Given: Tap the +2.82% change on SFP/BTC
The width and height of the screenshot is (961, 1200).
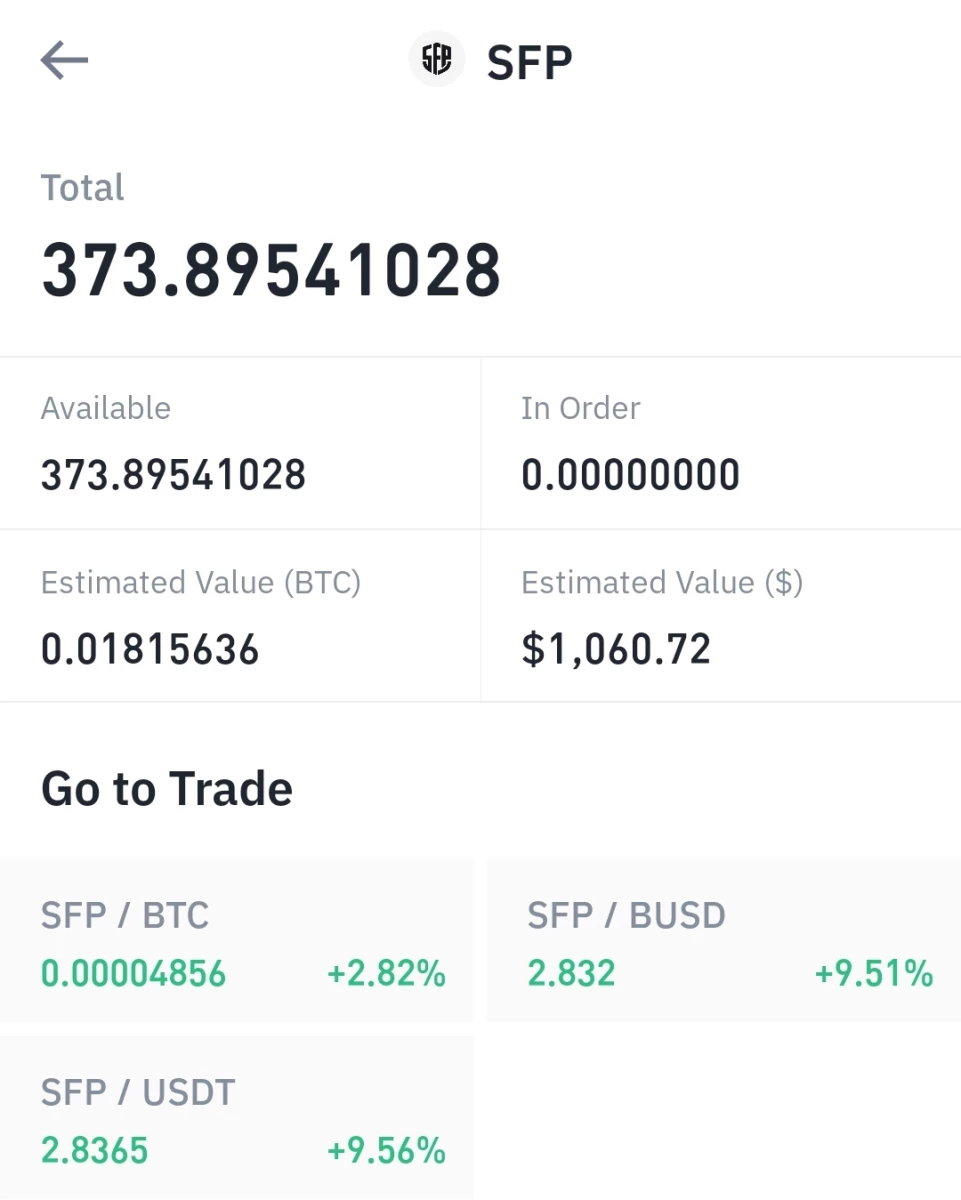Looking at the screenshot, I should (x=386, y=973).
